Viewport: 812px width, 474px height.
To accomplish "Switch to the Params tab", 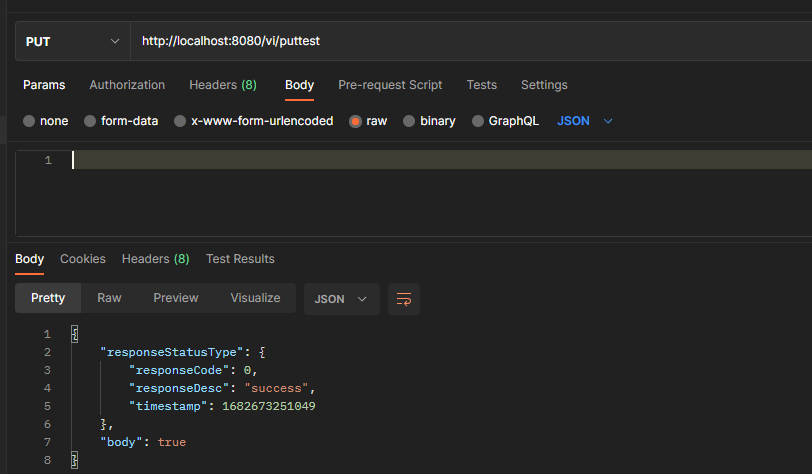I will (44, 85).
